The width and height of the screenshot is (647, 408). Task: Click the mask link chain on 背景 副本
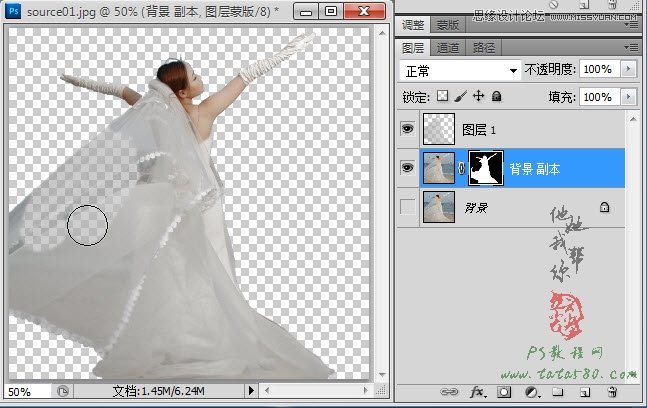(461, 167)
